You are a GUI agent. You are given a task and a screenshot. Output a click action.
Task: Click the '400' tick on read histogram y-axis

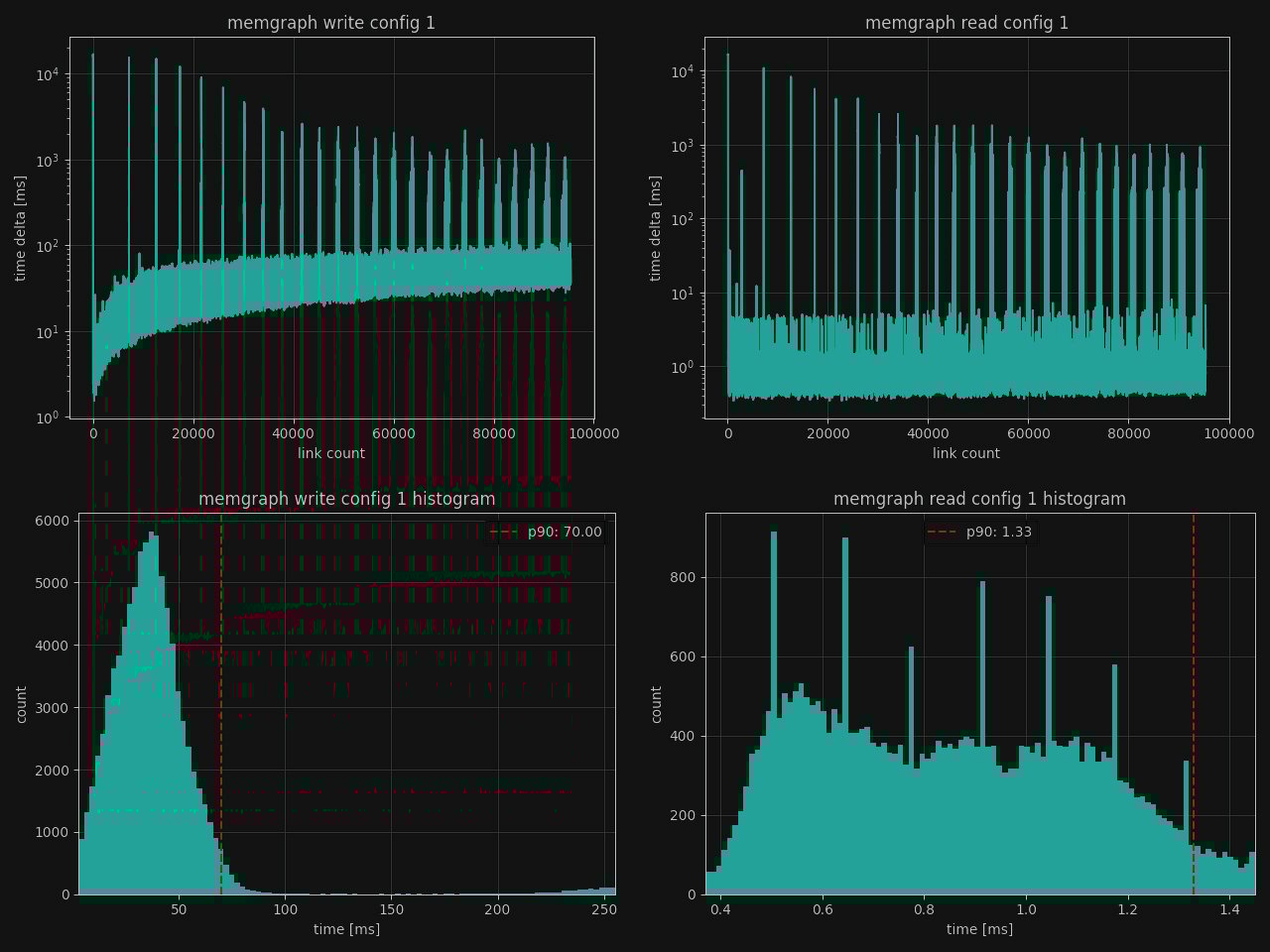pos(685,736)
